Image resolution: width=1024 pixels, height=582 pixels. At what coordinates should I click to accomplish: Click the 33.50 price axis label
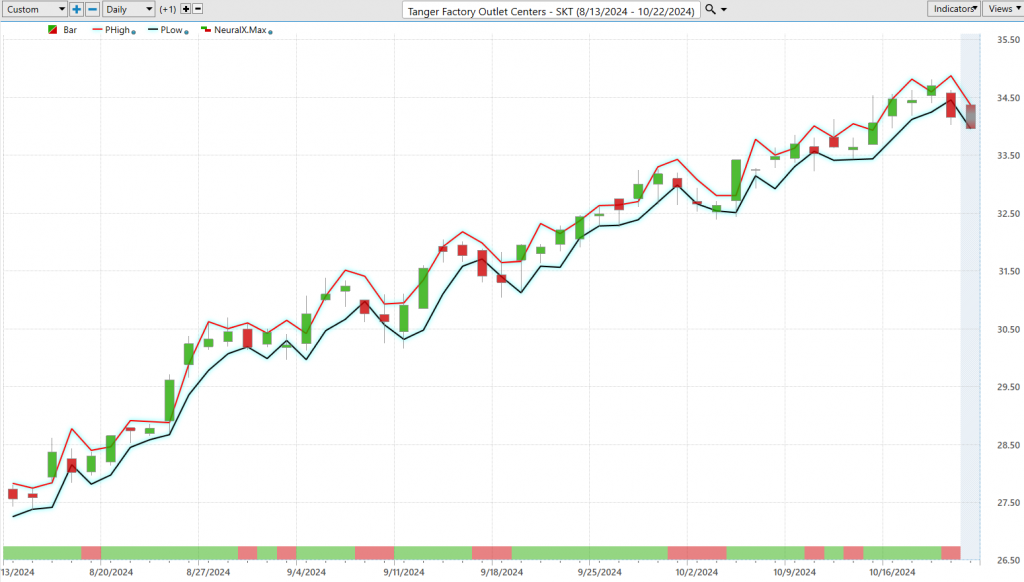pyautogui.click(x=1008, y=155)
